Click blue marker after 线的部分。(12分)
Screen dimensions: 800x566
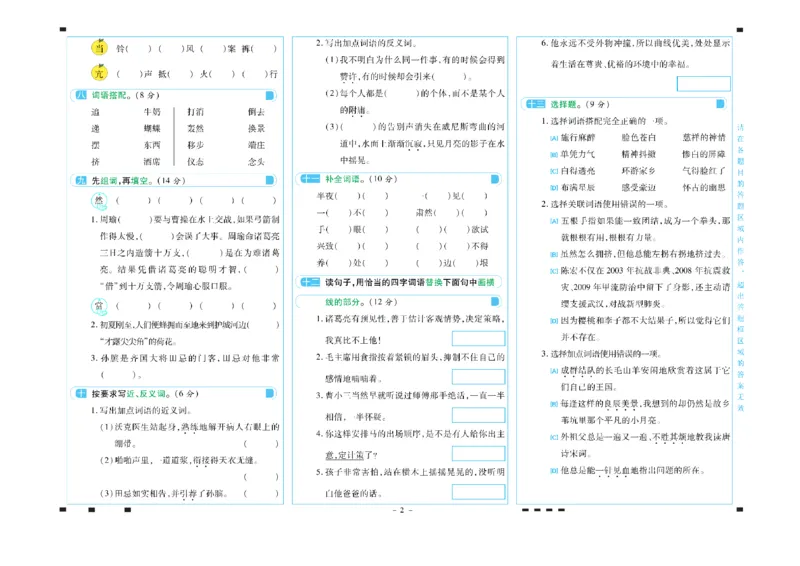494,302
